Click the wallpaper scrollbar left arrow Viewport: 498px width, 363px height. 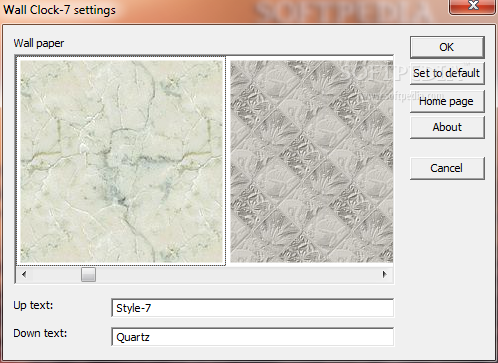point(24,275)
